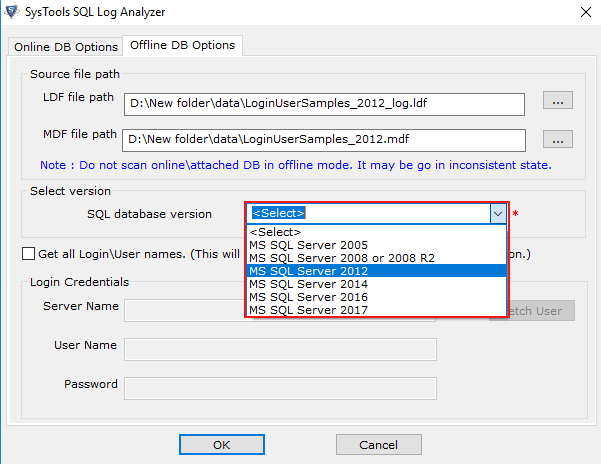The image size is (601, 464).
Task: Confirm with the OK button
Action: pyautogui.click(x=222, y=444)
